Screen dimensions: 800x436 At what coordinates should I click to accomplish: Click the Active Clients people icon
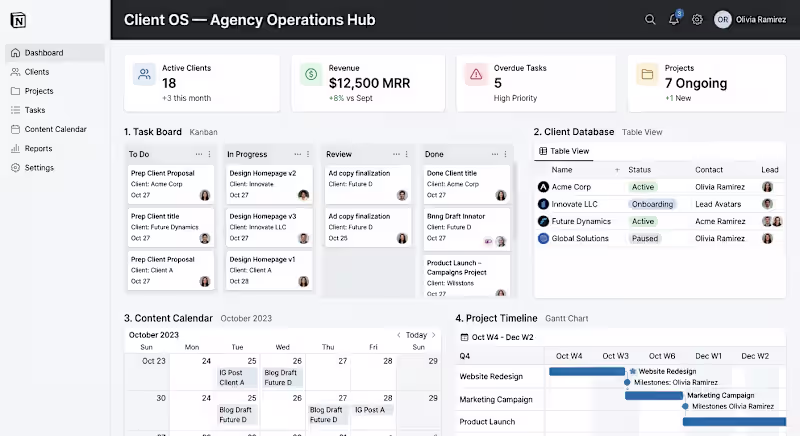click(144, 74)
